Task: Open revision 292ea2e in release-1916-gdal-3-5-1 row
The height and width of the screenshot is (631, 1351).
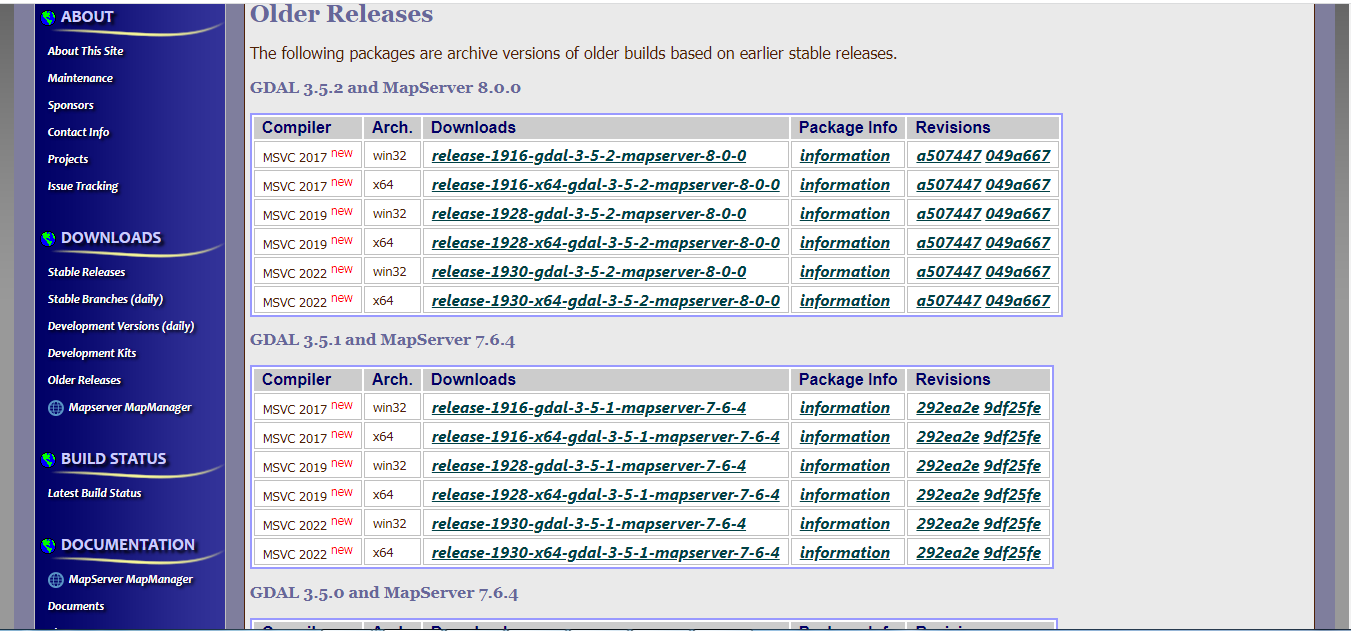Action: coord(948,408)
